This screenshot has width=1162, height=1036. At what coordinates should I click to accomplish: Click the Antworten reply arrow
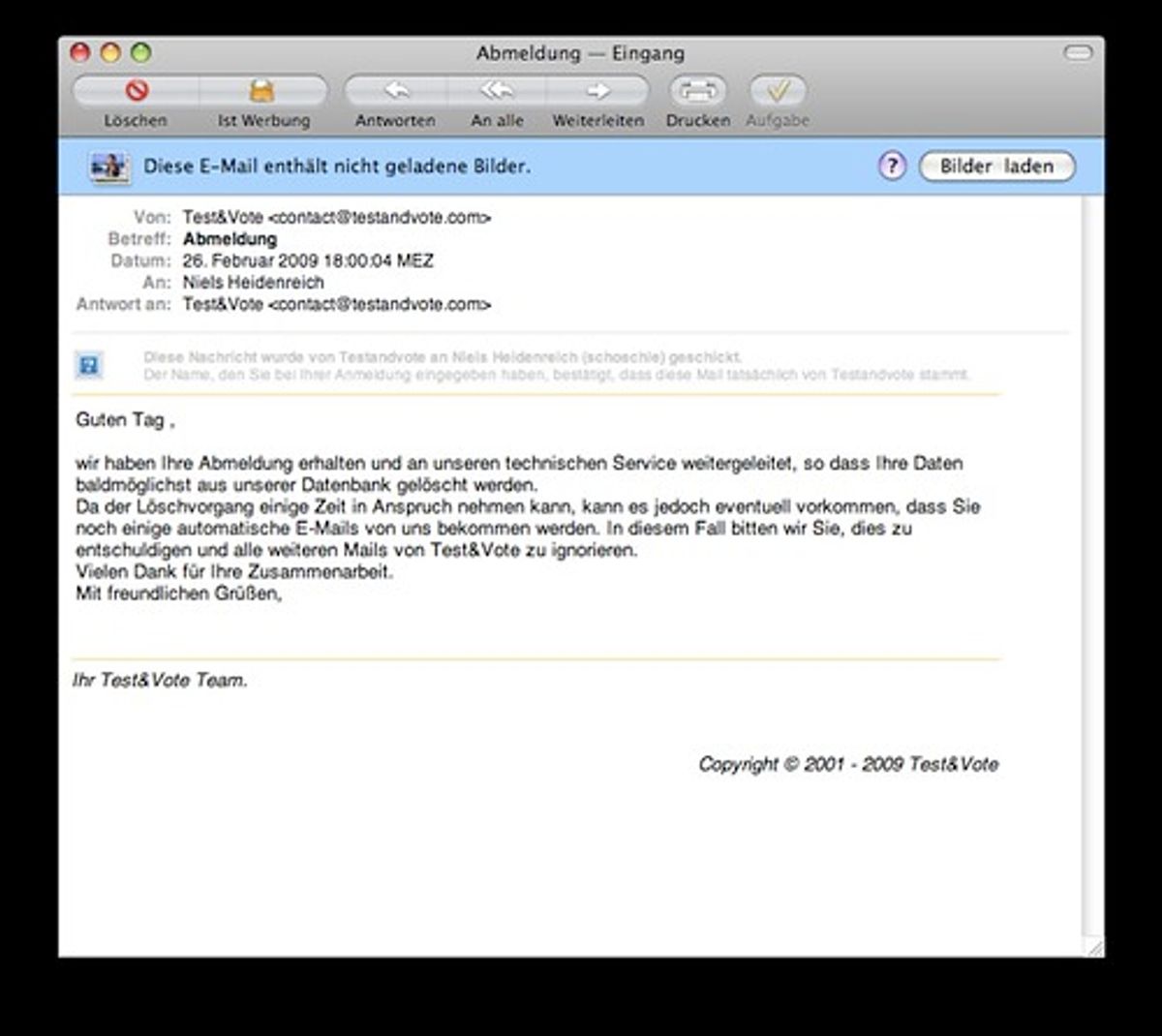tap(396, 91)
